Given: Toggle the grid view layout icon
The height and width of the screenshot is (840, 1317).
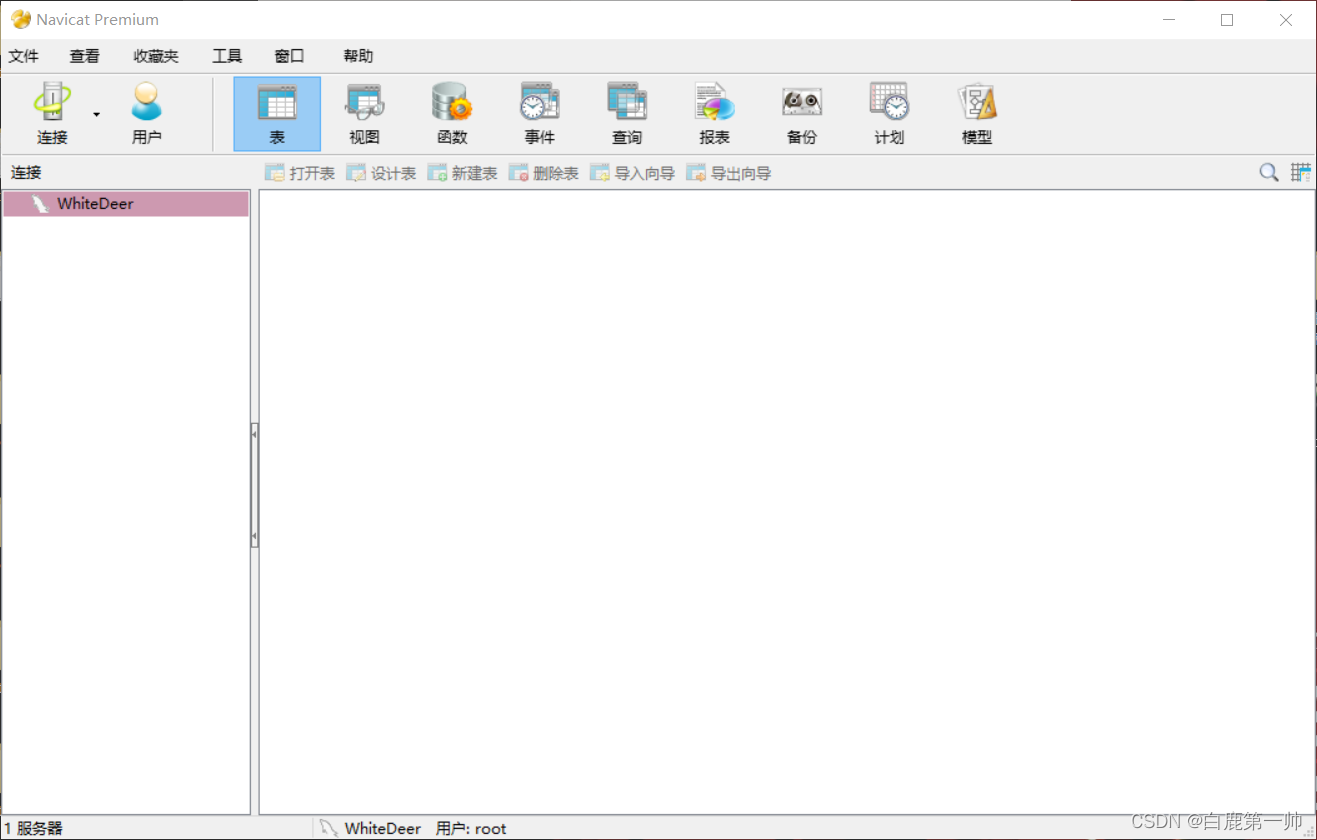Looking at the screenshot, I should click(x=1300, y=172).
